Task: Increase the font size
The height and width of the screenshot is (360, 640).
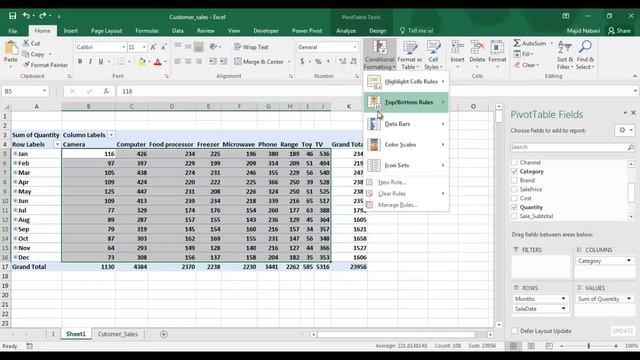Action: (x=153, y=47)
